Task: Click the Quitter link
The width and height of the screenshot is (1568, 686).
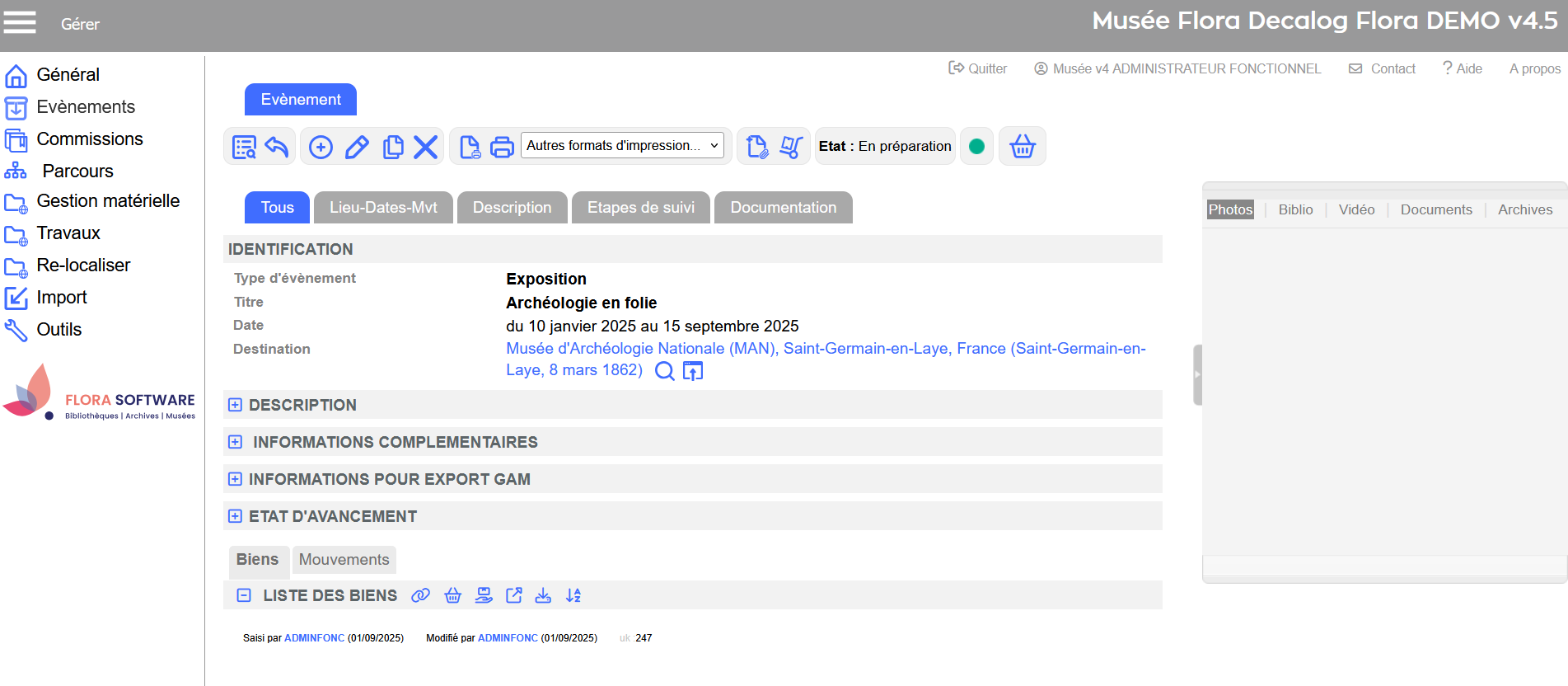Action: [x=978, y=68]
